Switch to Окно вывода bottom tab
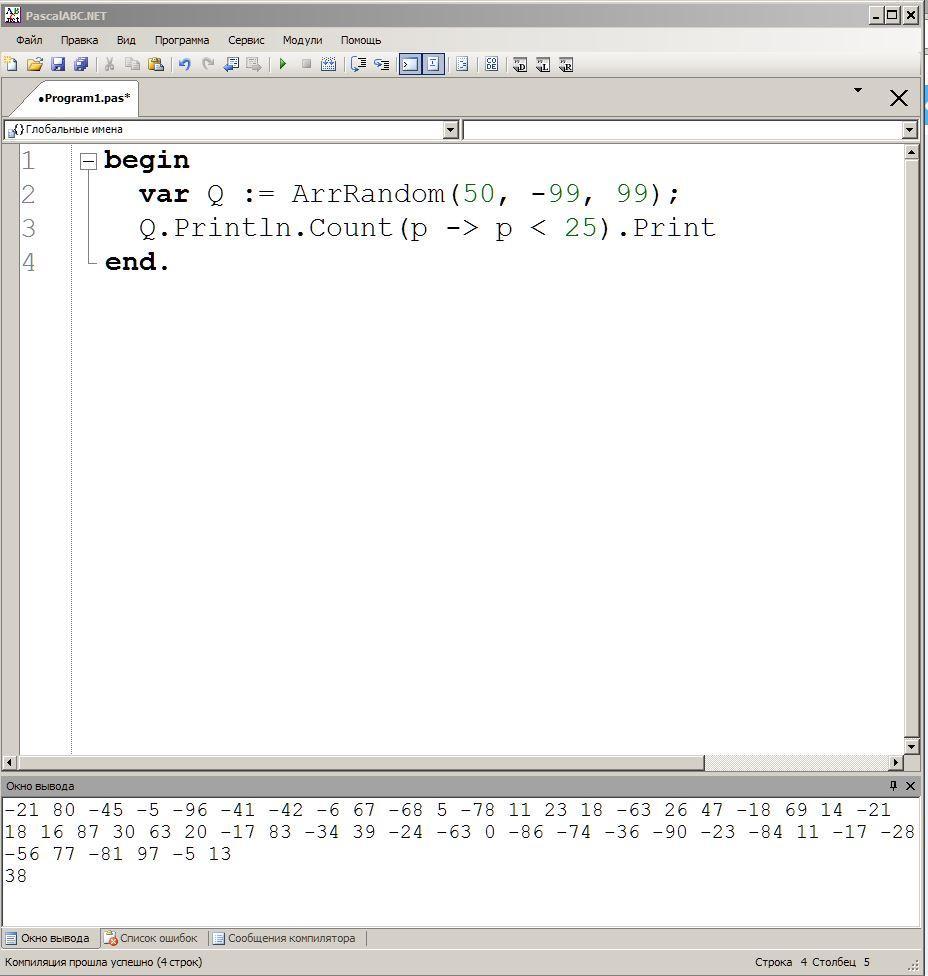 click(49, 938)
